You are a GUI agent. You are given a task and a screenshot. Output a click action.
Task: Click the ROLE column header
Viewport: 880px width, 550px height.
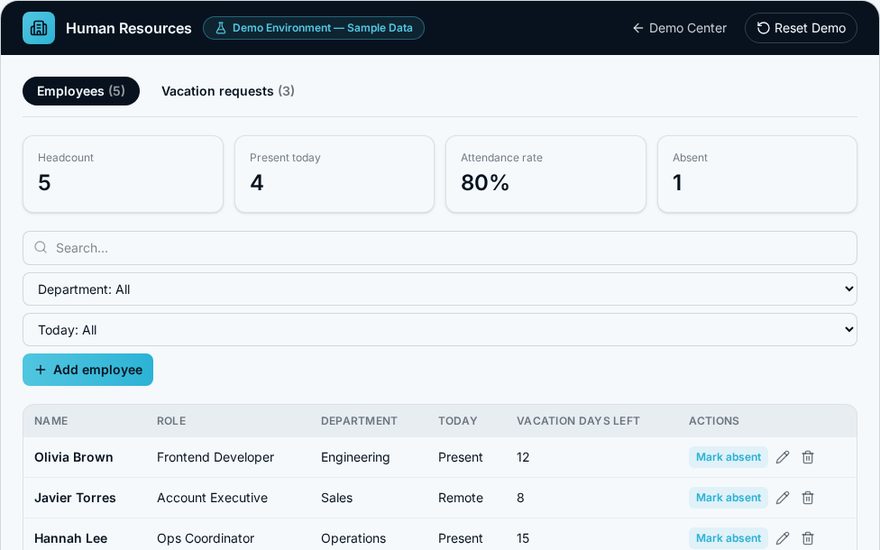coord(171,421)
